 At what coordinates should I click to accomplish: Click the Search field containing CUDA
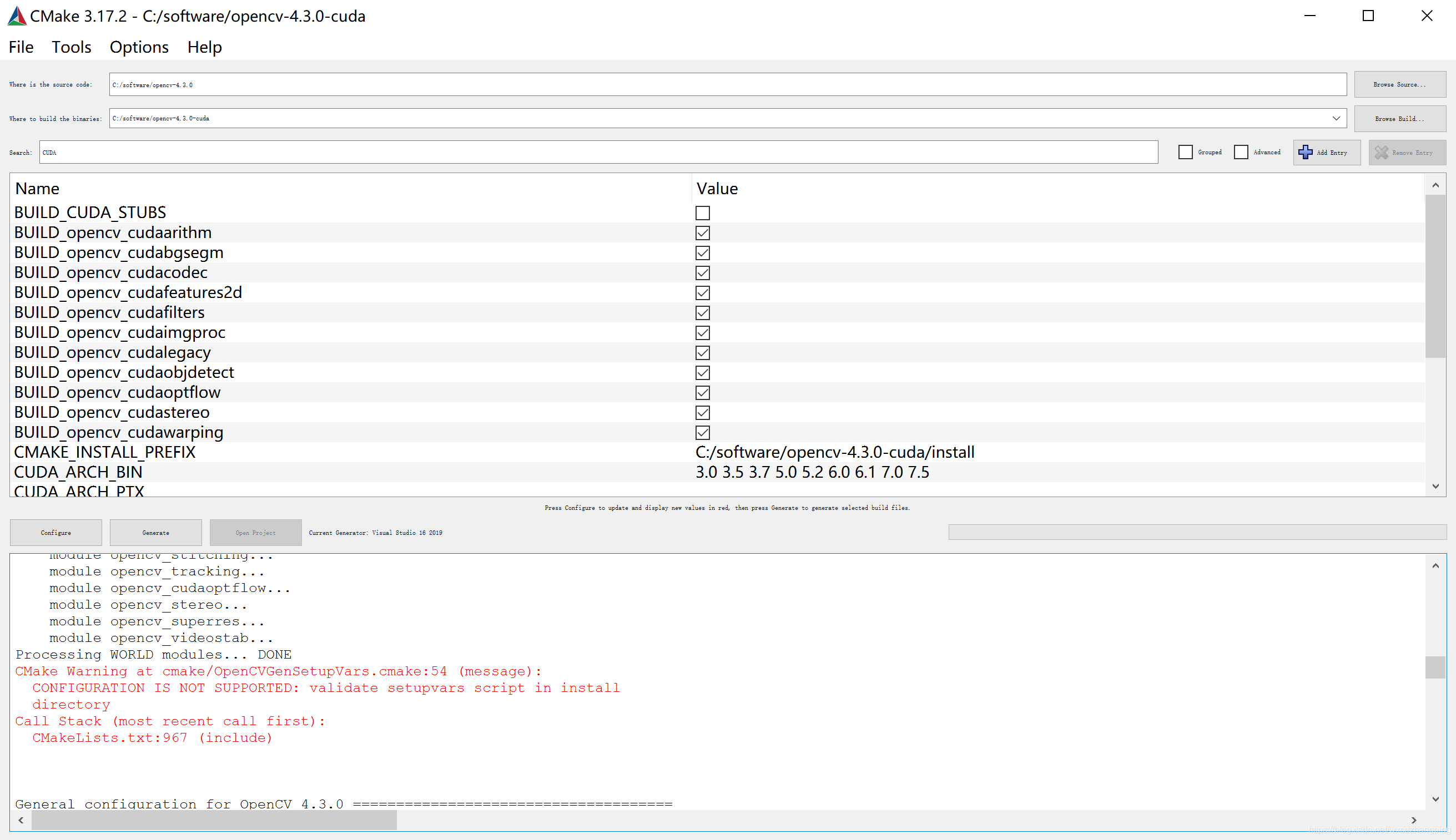(598, 153)
